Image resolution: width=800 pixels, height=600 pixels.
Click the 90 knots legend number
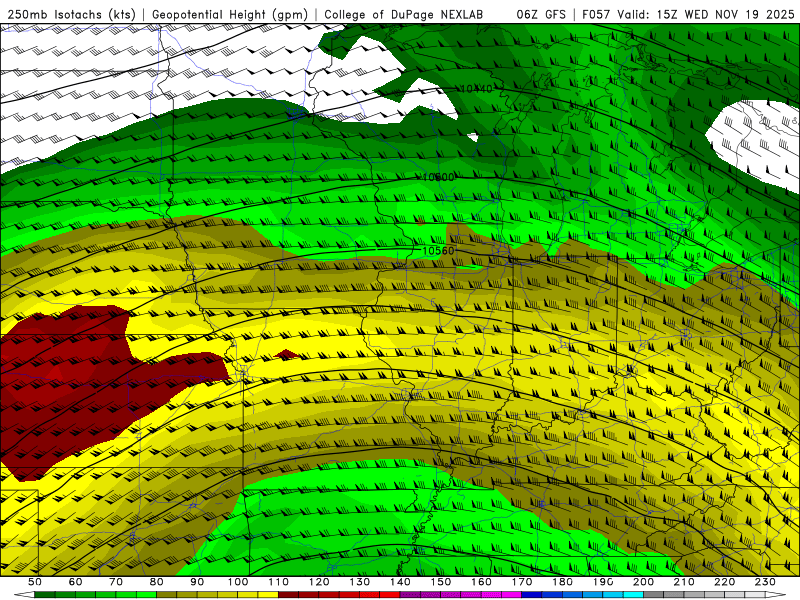click(197, 582)
